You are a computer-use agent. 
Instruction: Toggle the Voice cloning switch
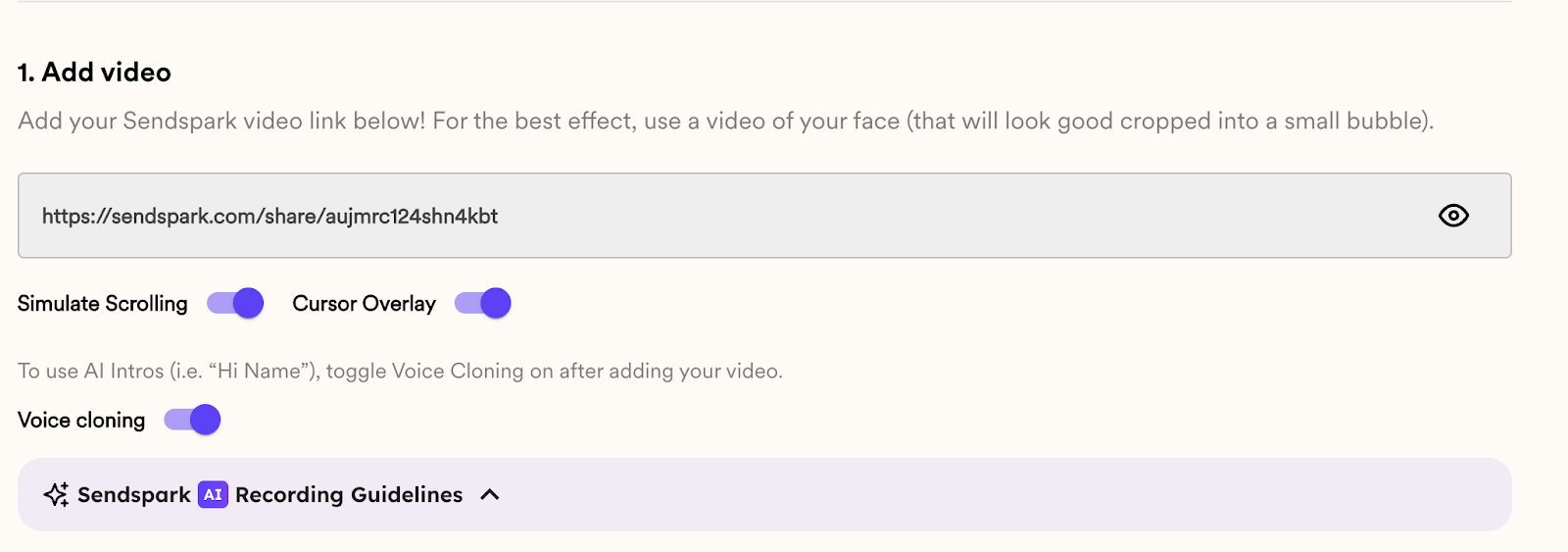coord(192,420)
